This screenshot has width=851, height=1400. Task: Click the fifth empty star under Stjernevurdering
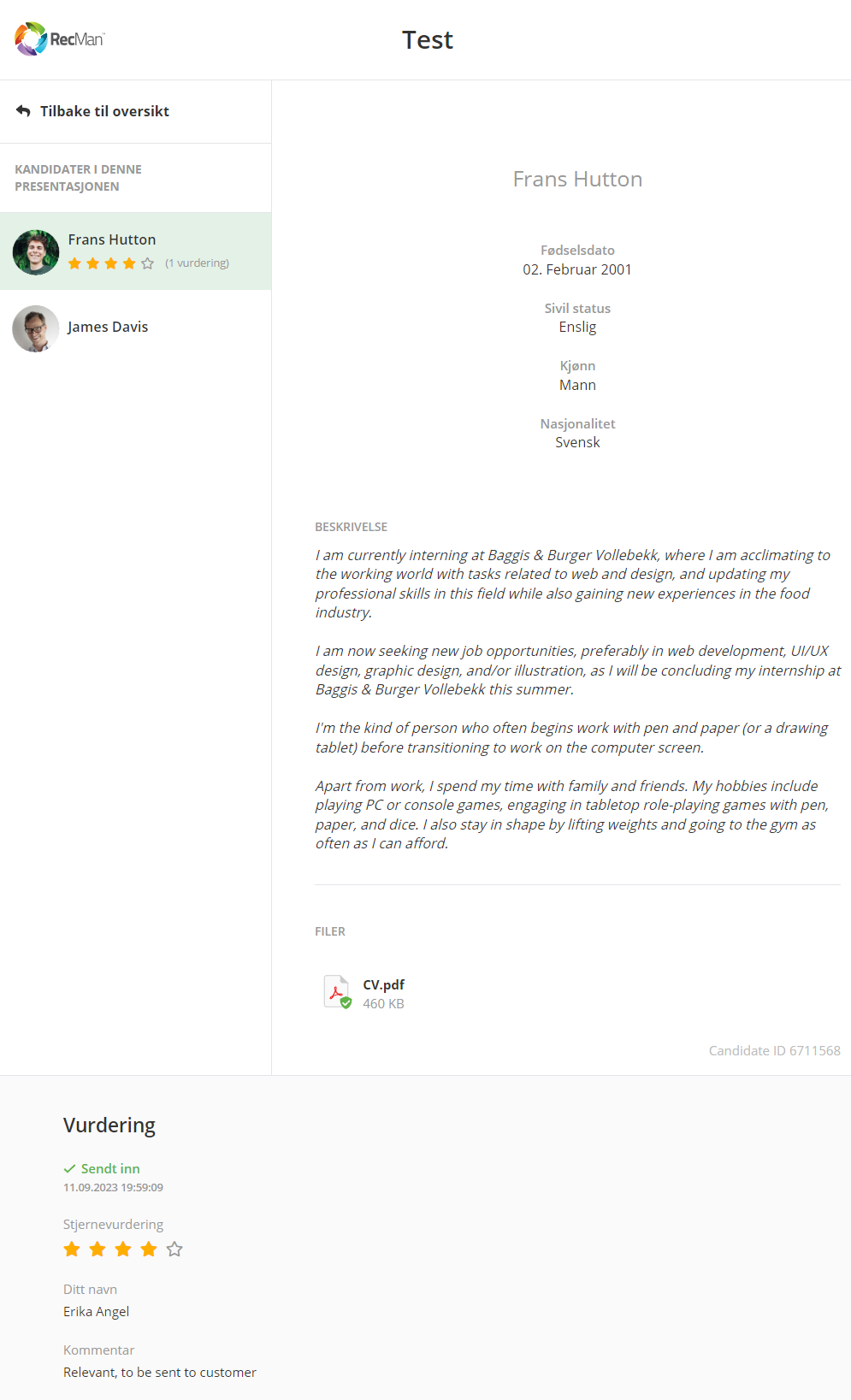pyautogui.click(x=174, y=1249)
